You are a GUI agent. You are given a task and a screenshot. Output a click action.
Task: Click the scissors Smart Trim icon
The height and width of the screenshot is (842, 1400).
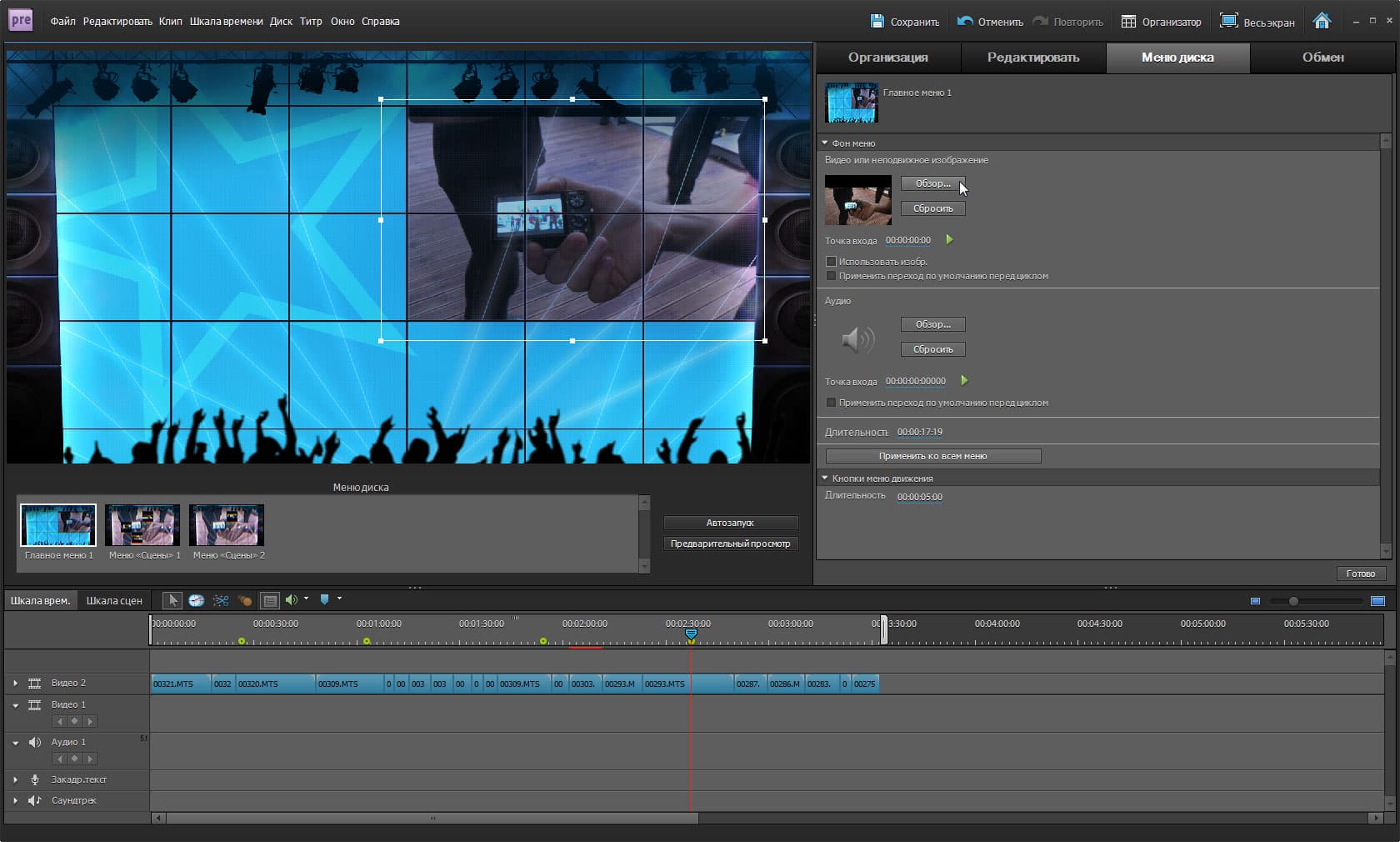[x=221, y=600]
